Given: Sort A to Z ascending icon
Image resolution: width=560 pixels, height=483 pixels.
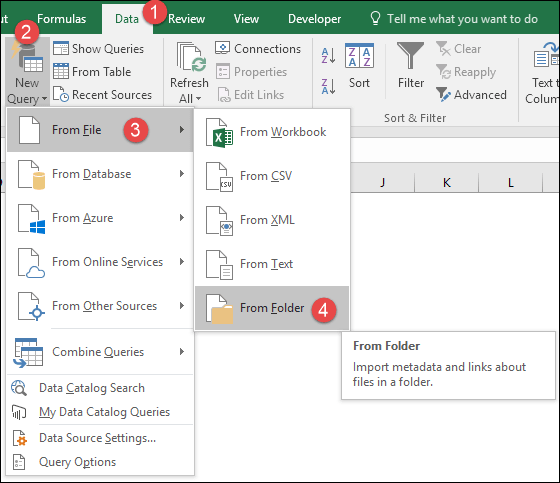Looking at the screenshot, I should [329, 56].
